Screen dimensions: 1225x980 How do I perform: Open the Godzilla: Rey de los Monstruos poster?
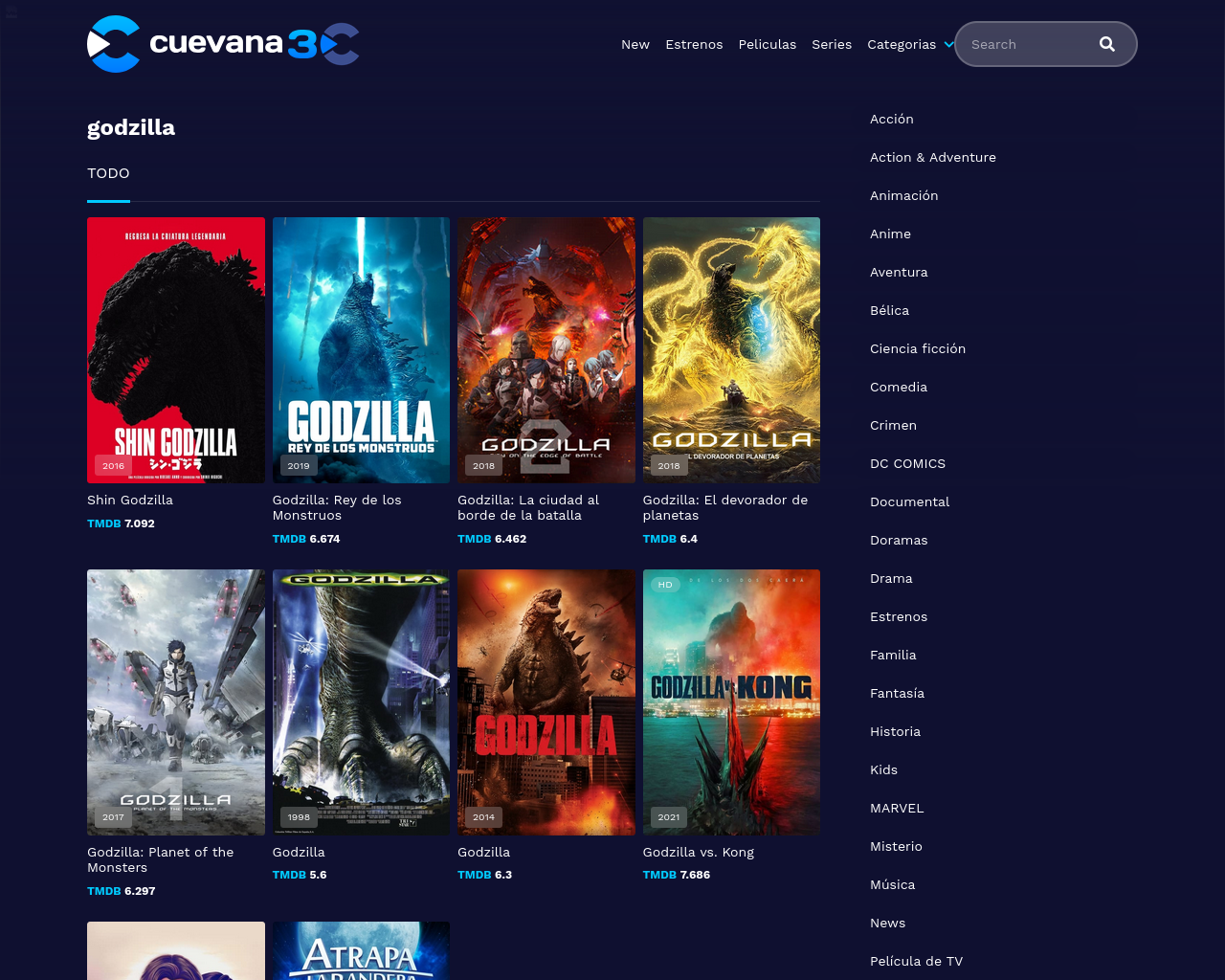pos(361,350)
